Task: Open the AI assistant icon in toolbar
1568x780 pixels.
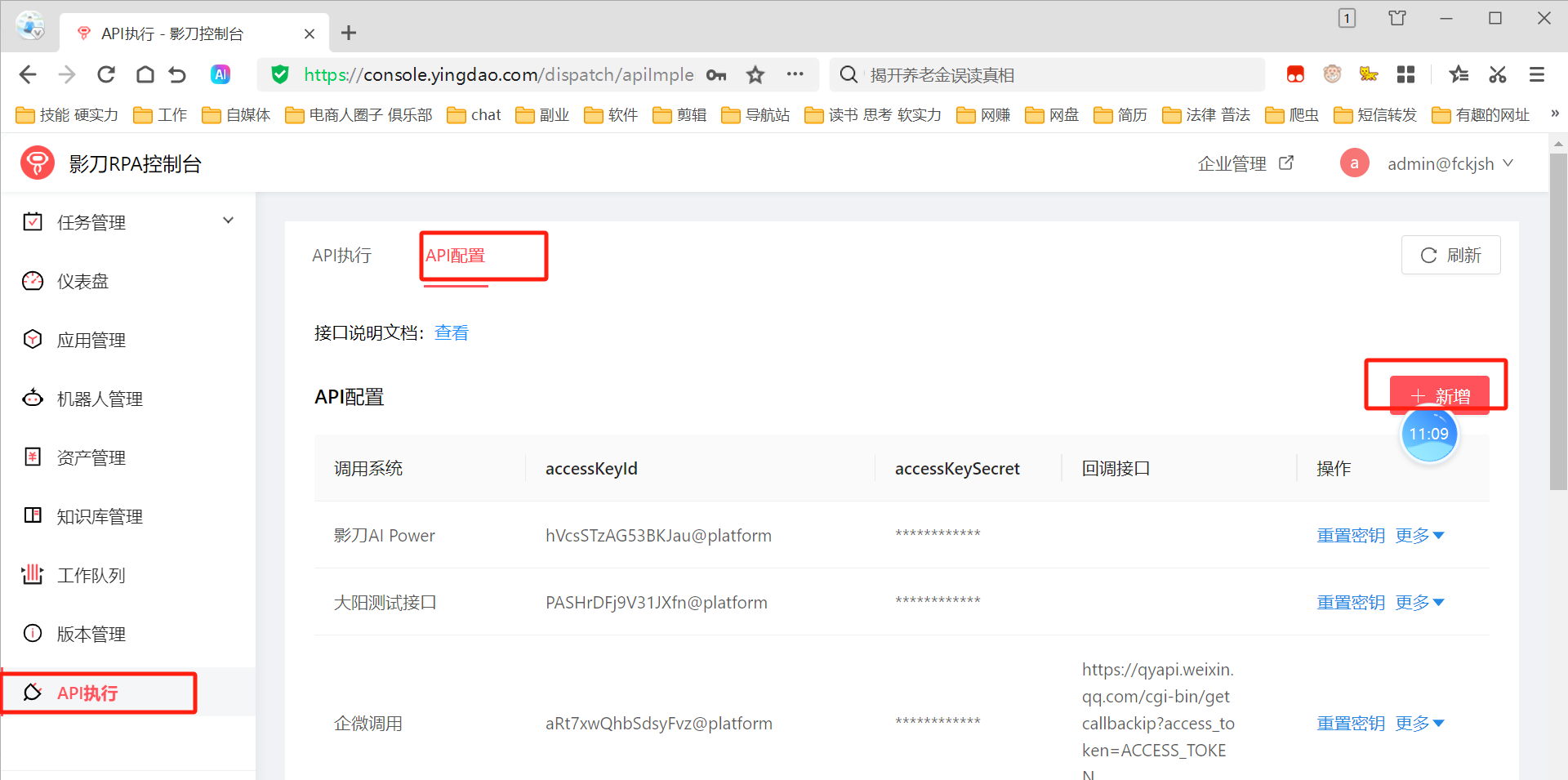Action: 220,75
